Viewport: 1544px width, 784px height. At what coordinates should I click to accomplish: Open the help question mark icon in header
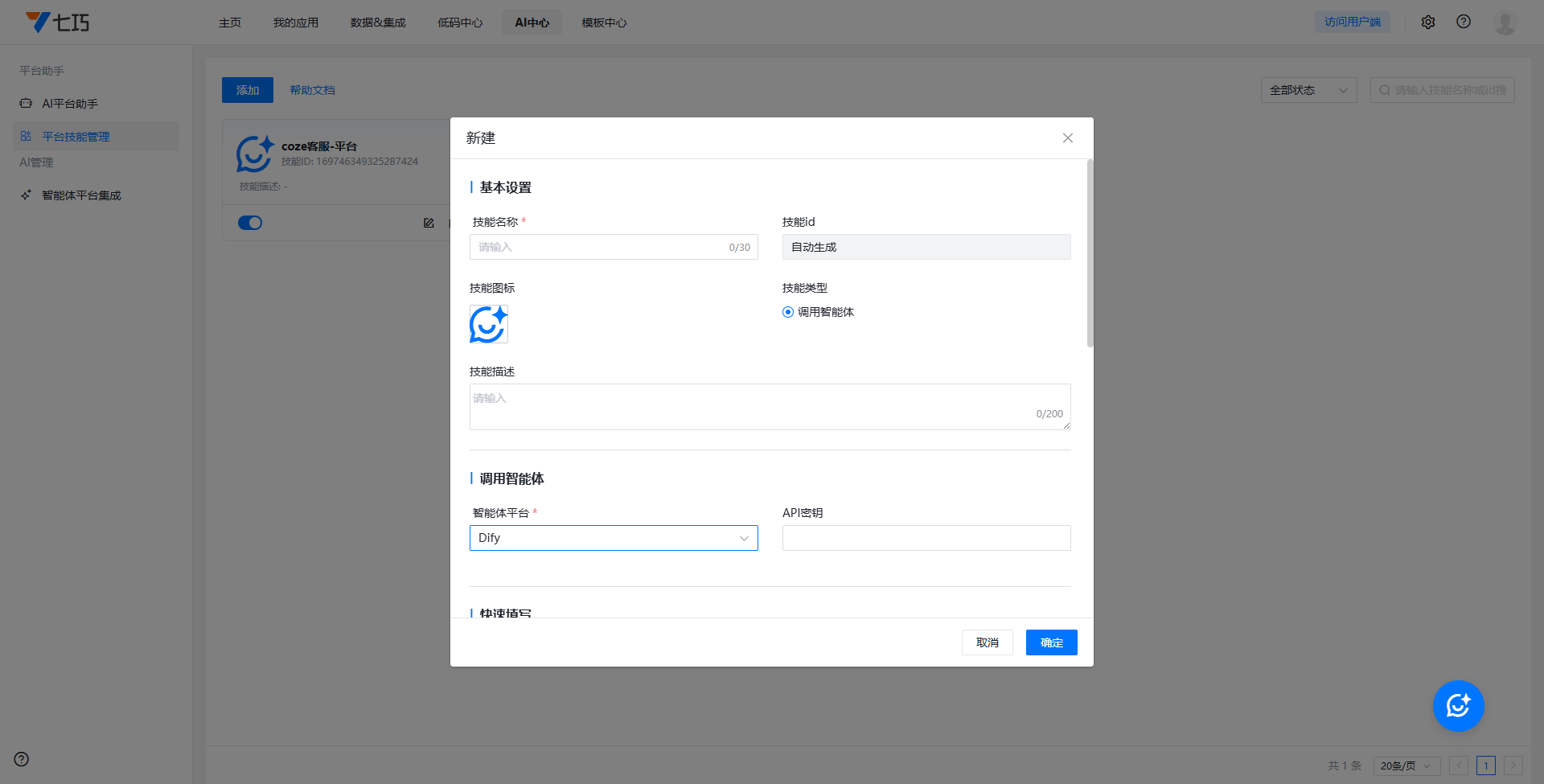(x=1463, y=22)
